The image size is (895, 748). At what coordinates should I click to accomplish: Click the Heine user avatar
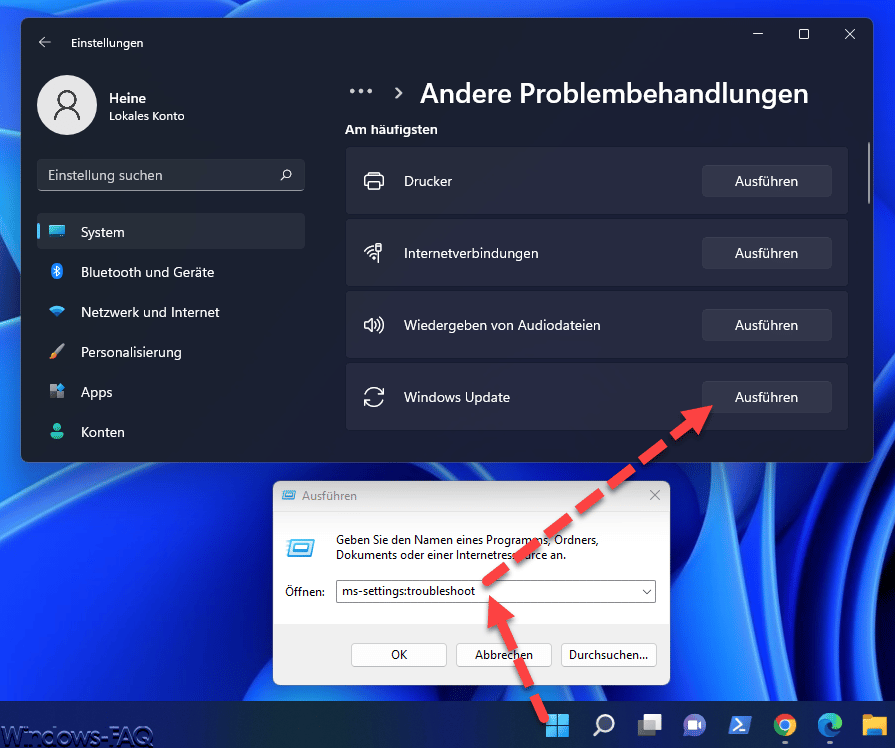coord(67,105)
